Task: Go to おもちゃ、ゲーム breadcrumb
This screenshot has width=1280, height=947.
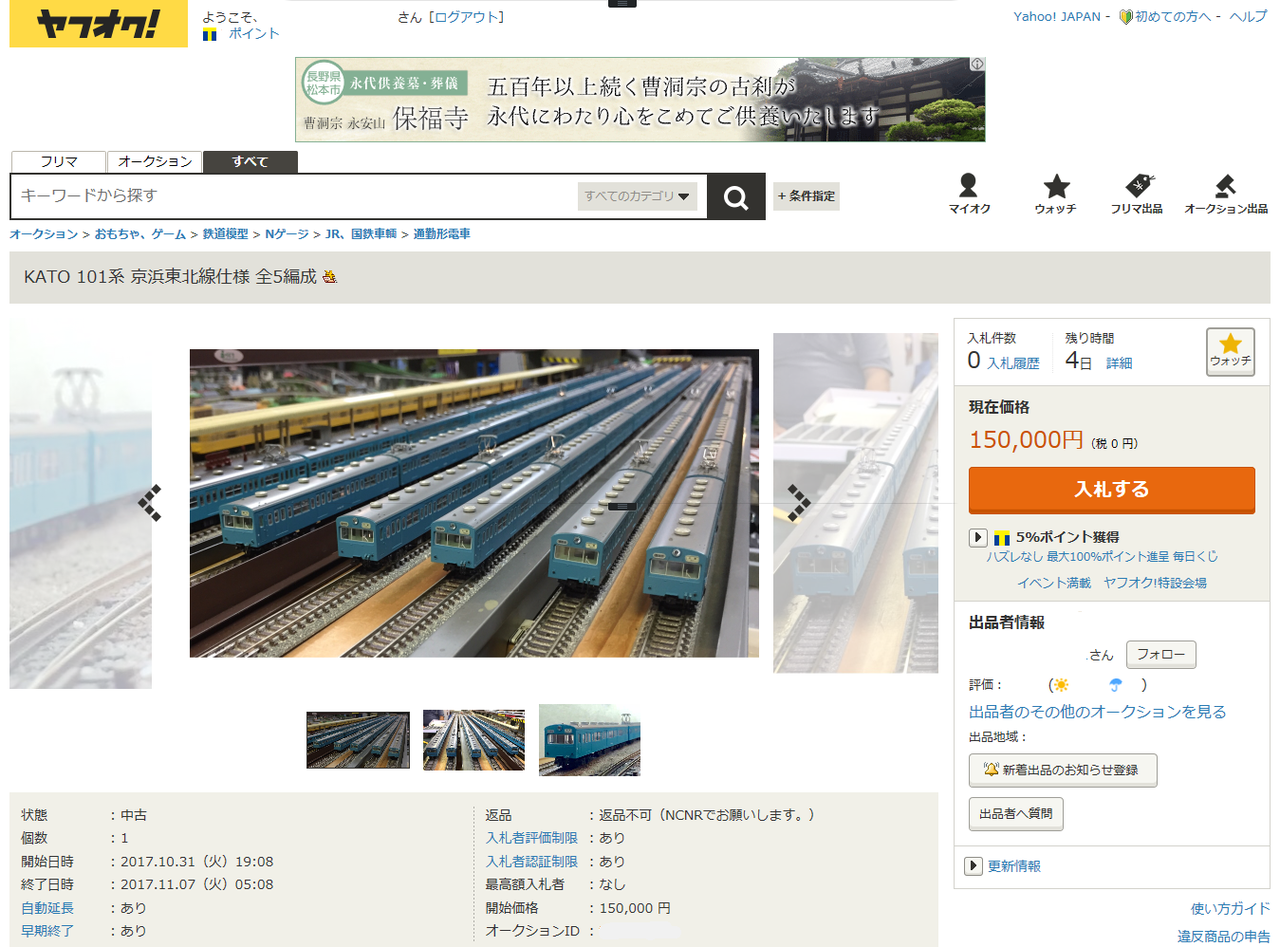Action: coord(140,234)
